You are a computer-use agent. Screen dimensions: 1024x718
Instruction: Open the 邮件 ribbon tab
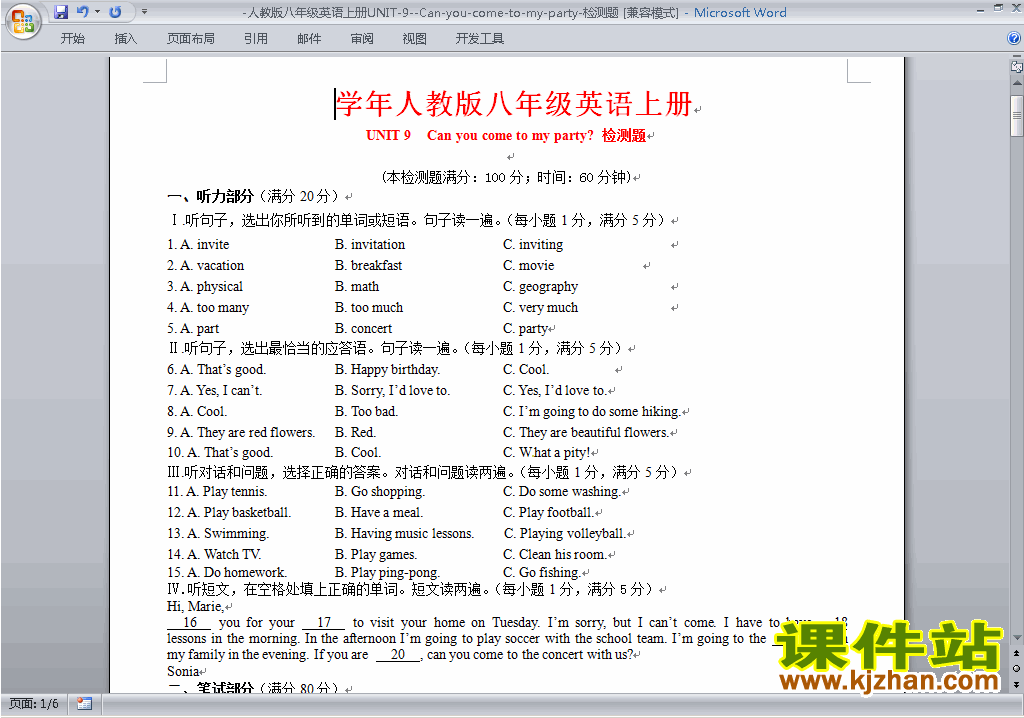tap(309, 39)
